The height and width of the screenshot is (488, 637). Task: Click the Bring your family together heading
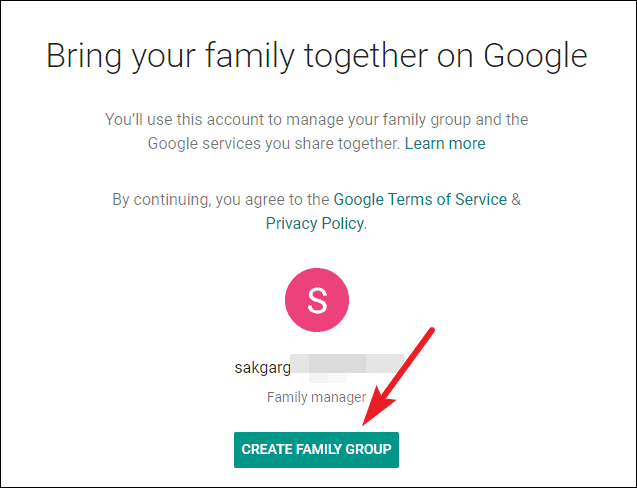point(317,56)
